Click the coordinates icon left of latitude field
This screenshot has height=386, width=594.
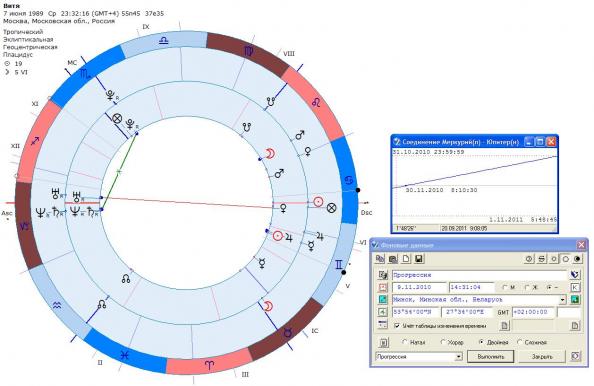click(383, 312)
